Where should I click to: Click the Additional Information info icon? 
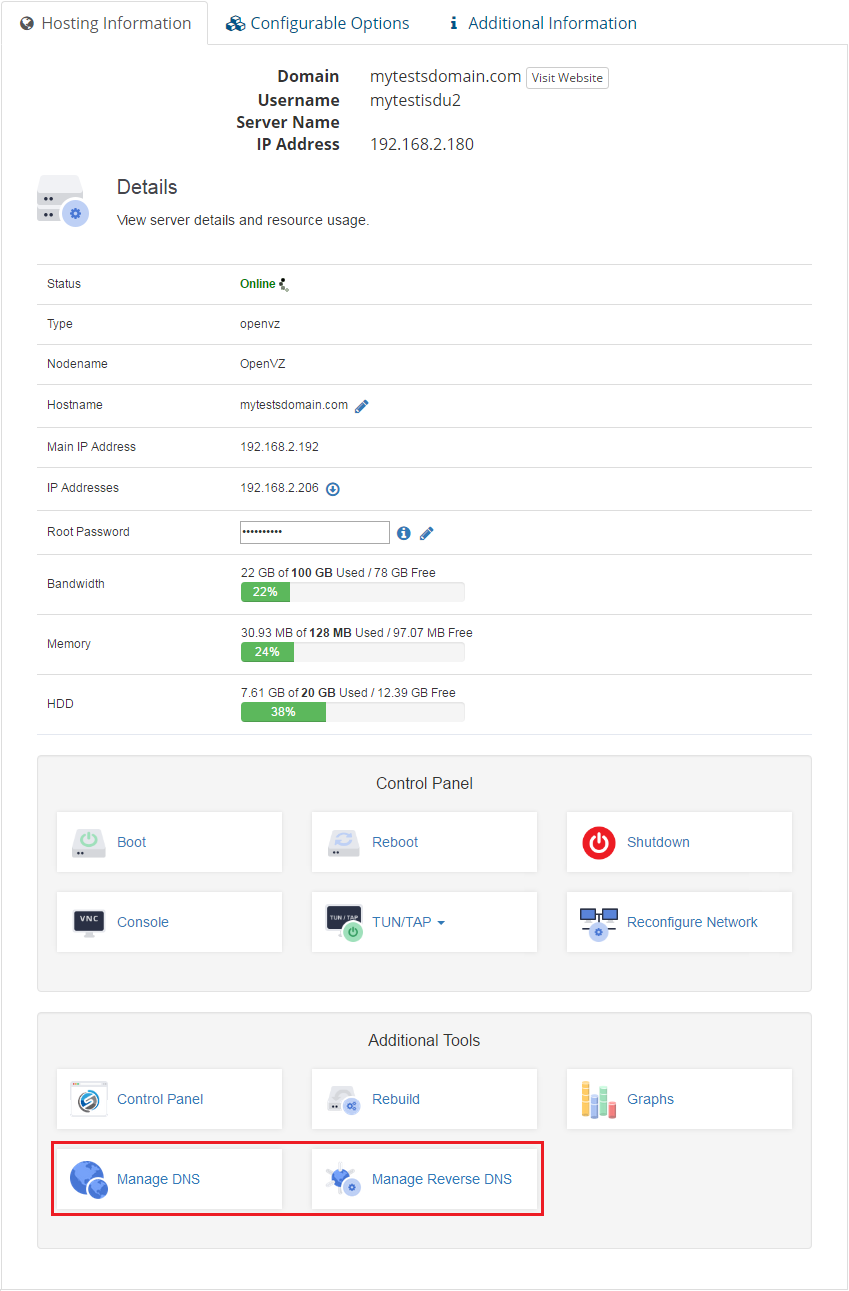[453, 23]
